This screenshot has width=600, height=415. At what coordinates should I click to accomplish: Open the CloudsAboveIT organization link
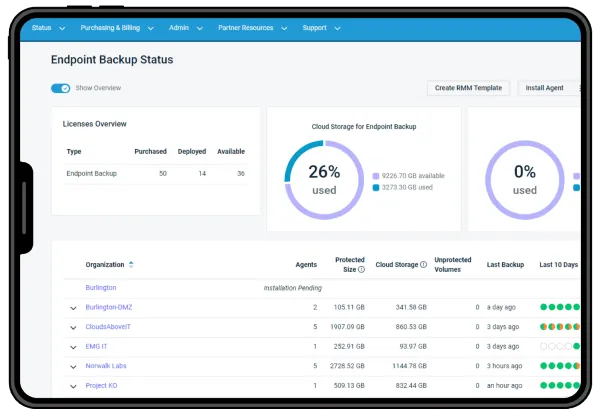[x=108, y=327]
